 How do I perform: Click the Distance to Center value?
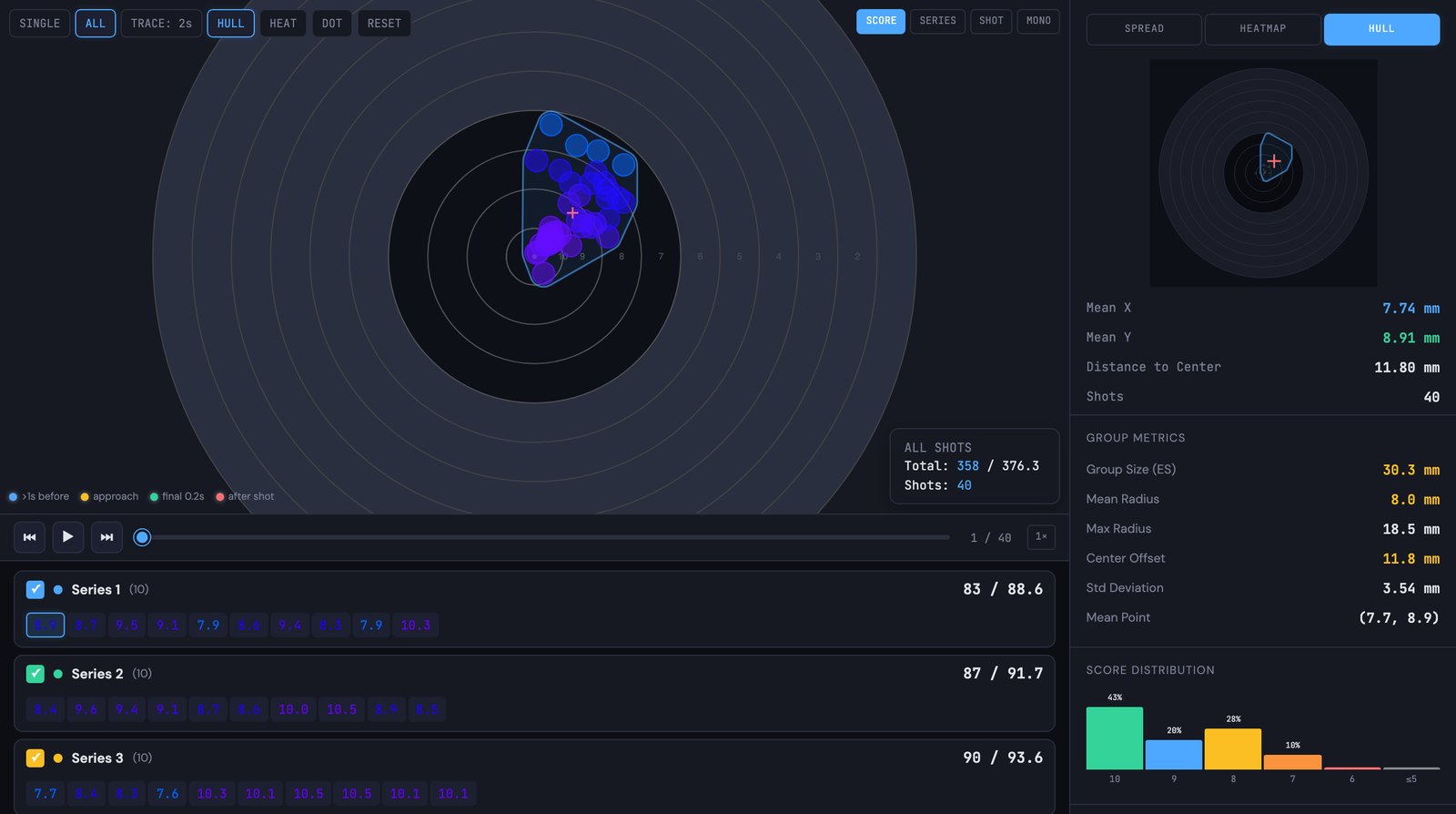click(x=1407, y=368)
